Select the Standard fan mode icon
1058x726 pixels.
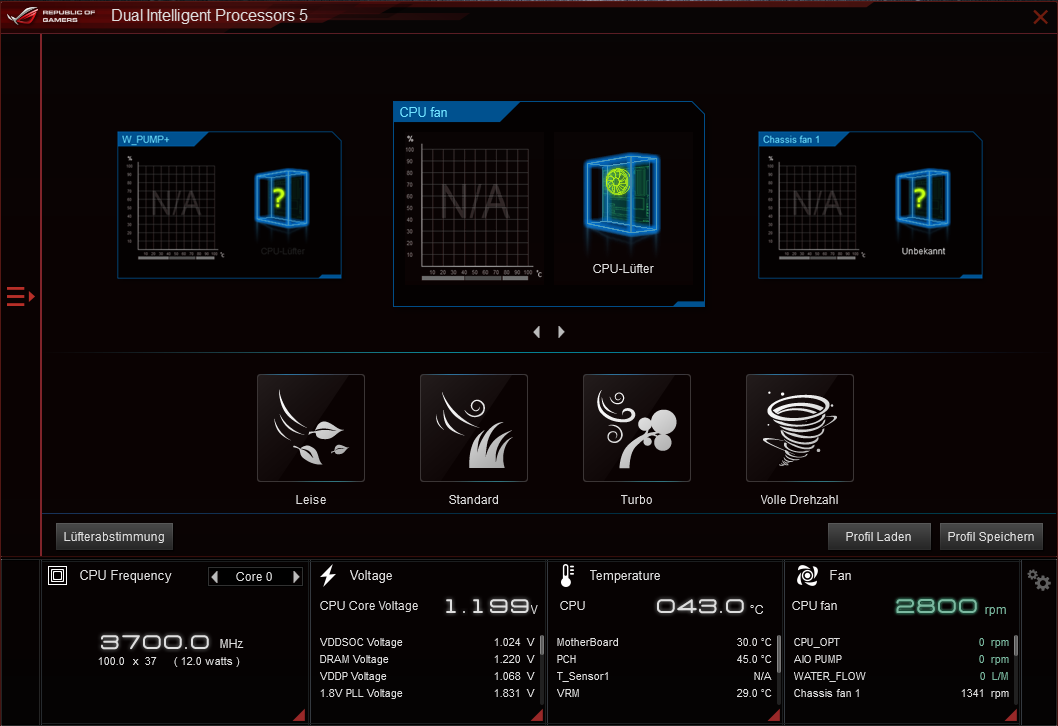point(474,428)
